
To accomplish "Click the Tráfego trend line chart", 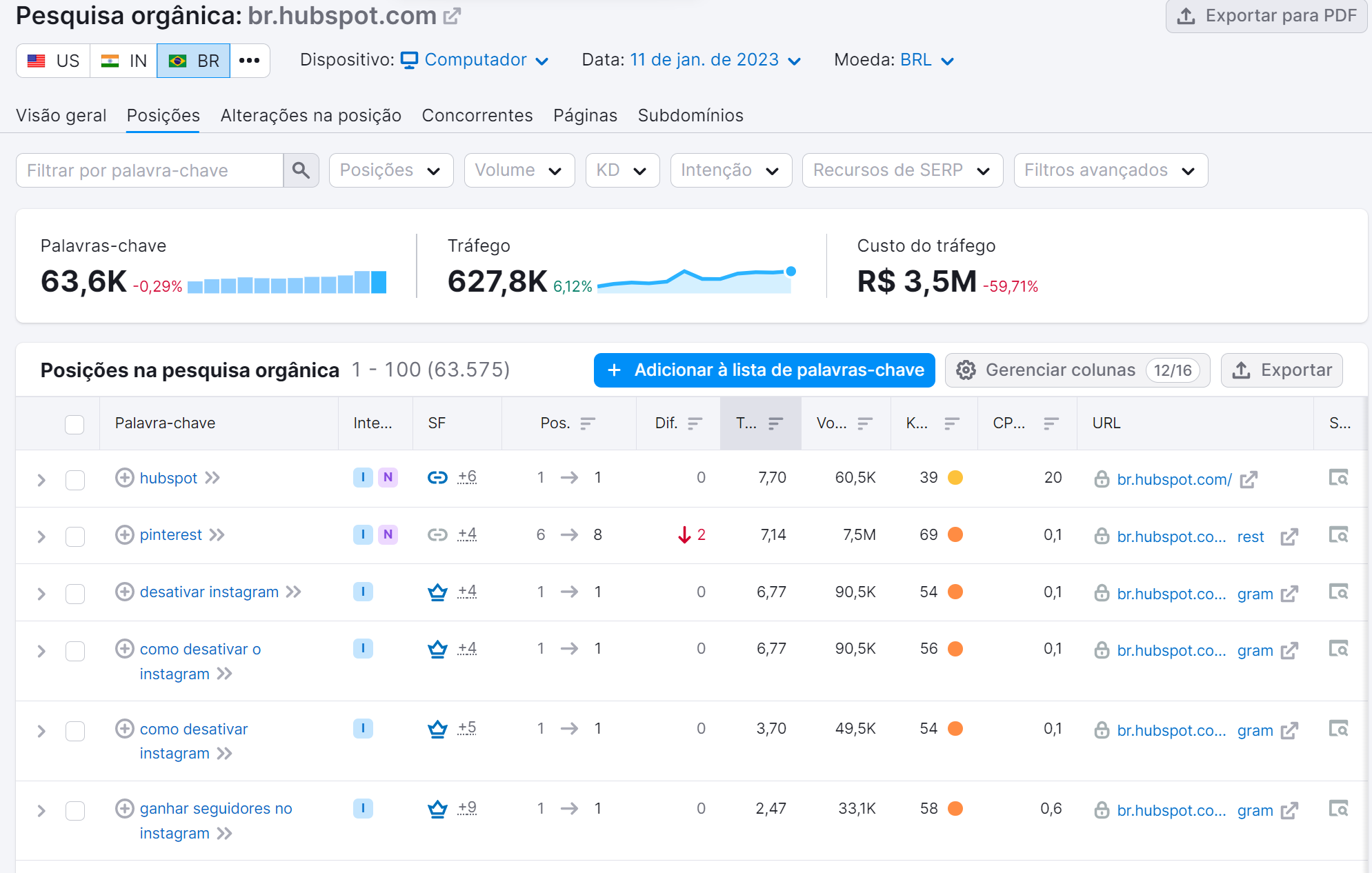I will (697, 281).
